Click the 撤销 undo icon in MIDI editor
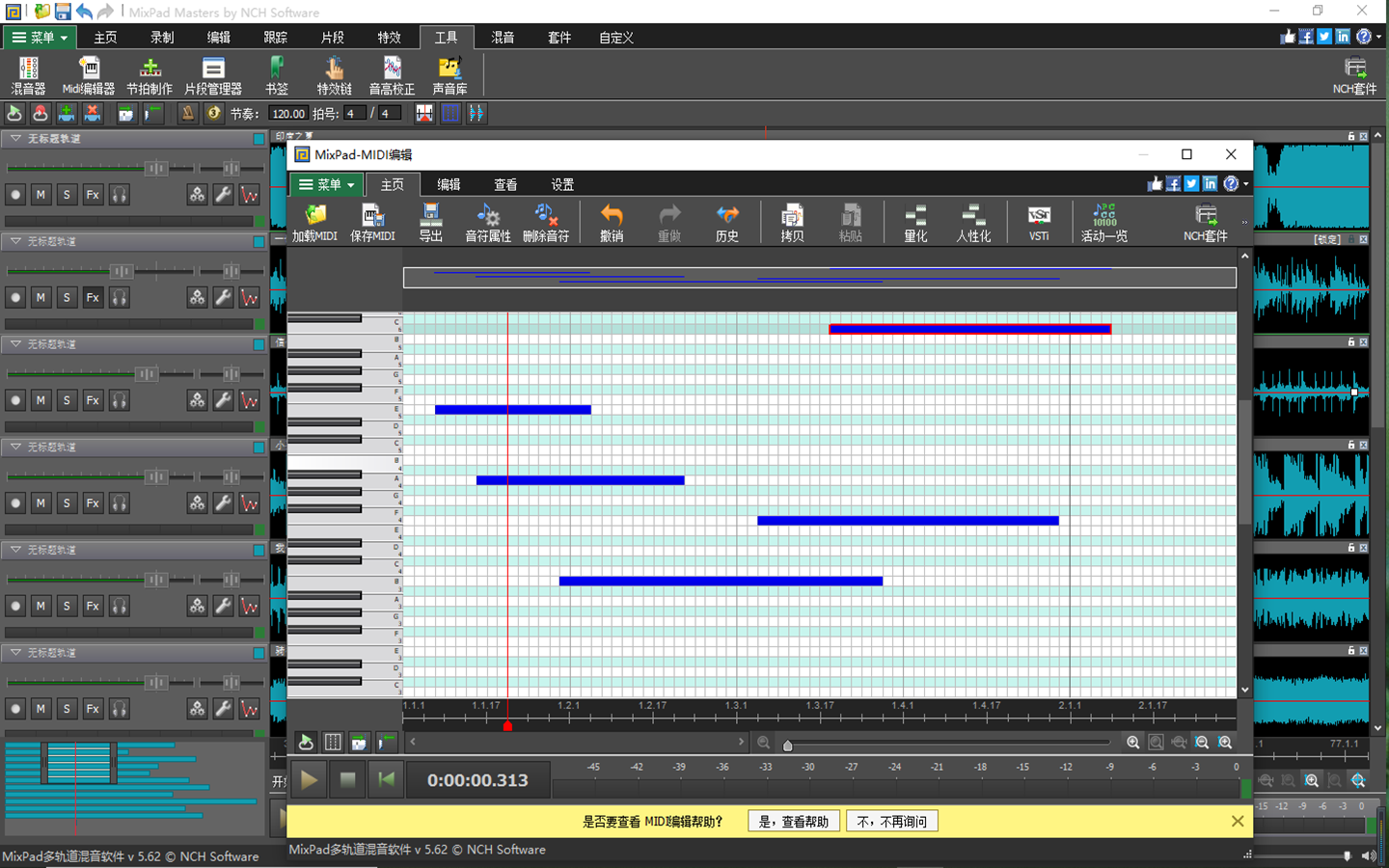Image resolution: width=1389 pixels, height=868 pixels. (x=612, y=223)
